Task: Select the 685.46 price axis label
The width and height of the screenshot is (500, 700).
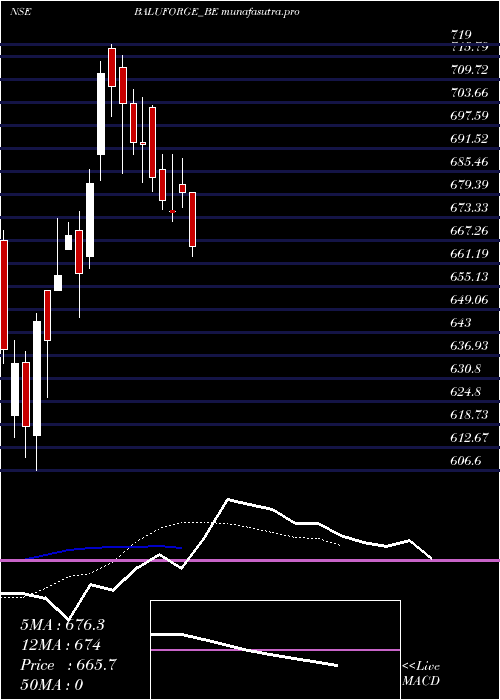Action: [469, 162]
